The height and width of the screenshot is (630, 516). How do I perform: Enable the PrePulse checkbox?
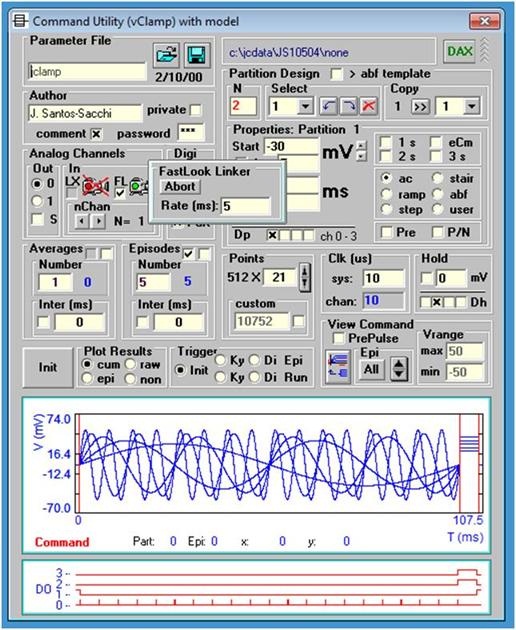[x=338, y=338]
